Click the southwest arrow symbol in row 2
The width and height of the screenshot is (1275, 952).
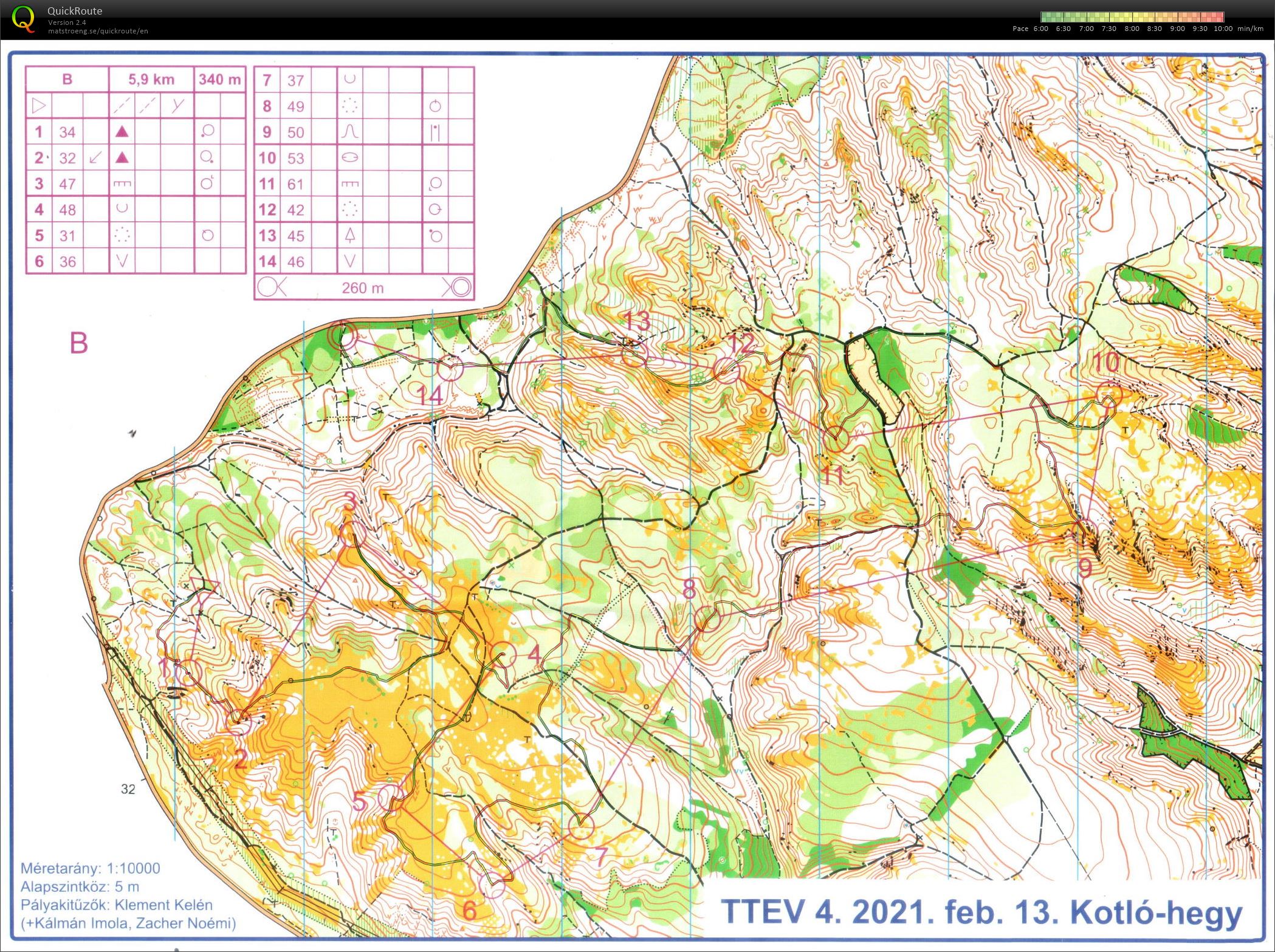click(x=96, y=157)
